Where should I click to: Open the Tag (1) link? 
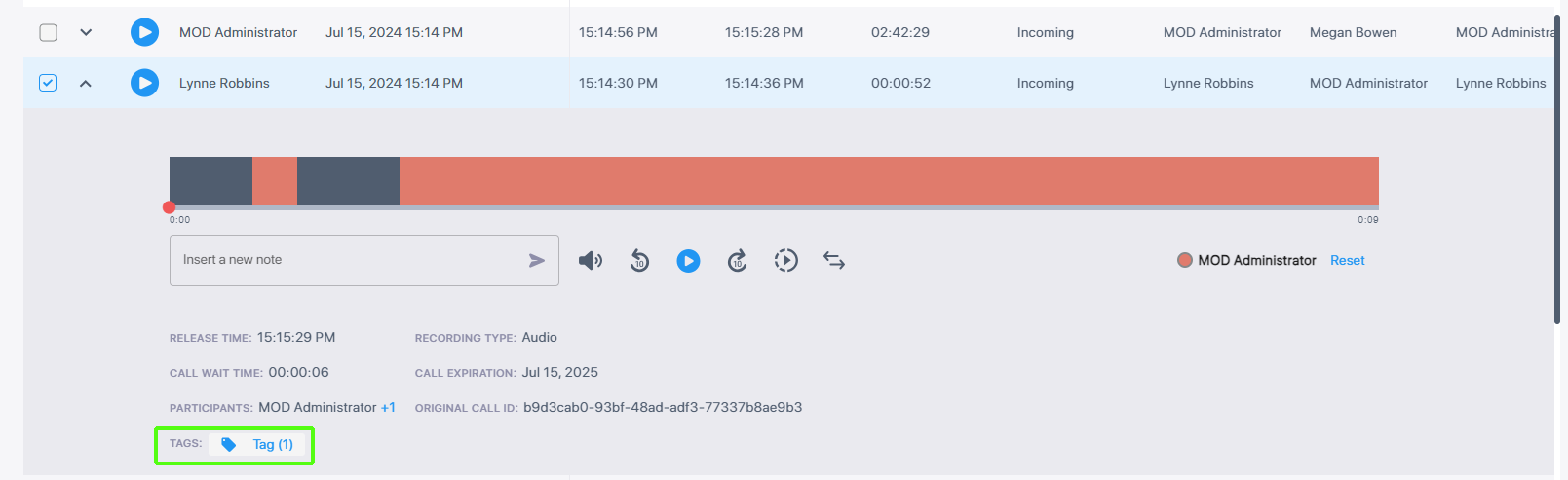273,445
